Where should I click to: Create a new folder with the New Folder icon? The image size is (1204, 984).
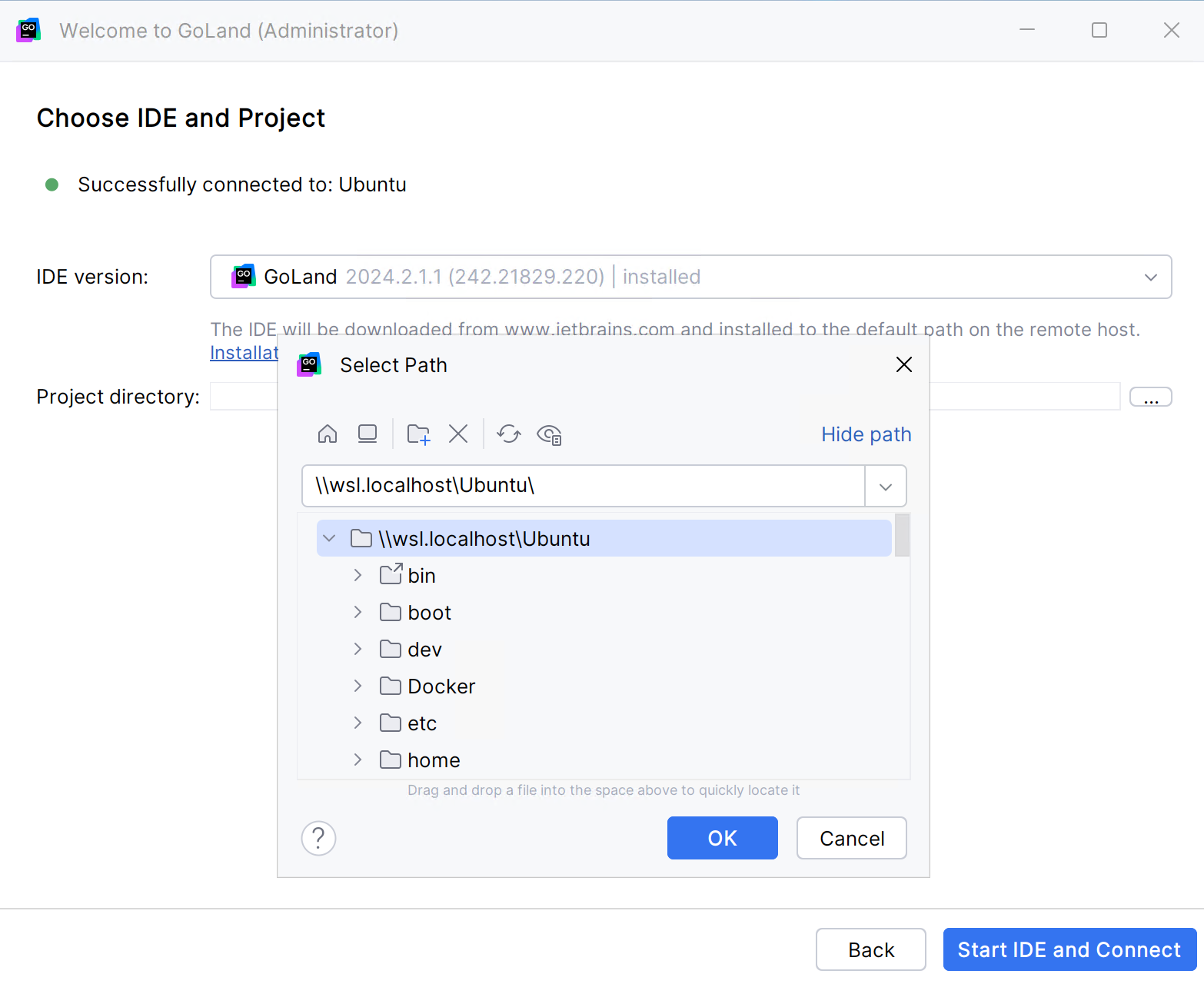coord(417,434)
